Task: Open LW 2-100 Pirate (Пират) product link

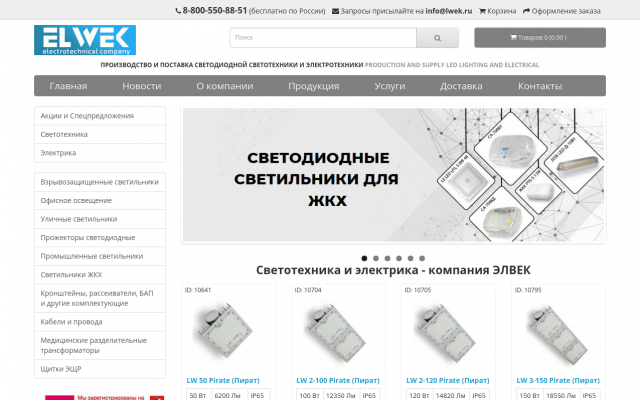Action: [338, 380]
